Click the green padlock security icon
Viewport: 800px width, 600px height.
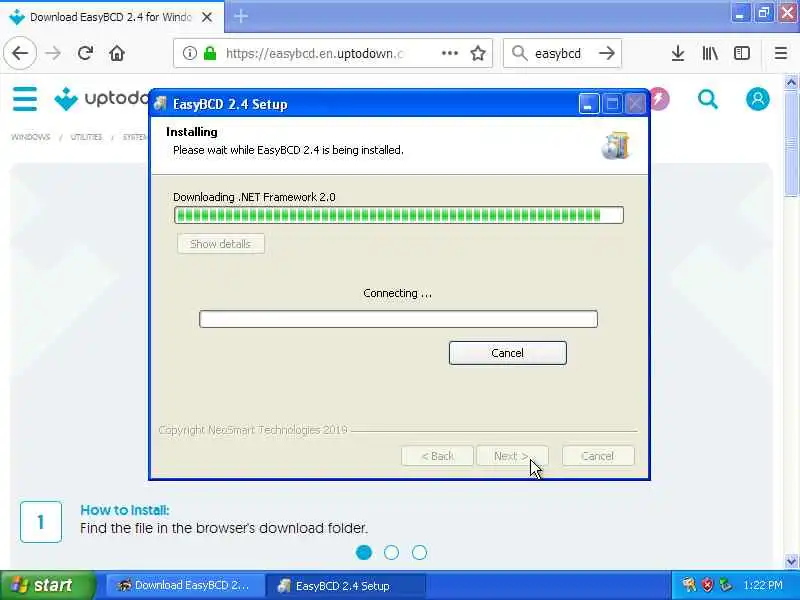210,53
